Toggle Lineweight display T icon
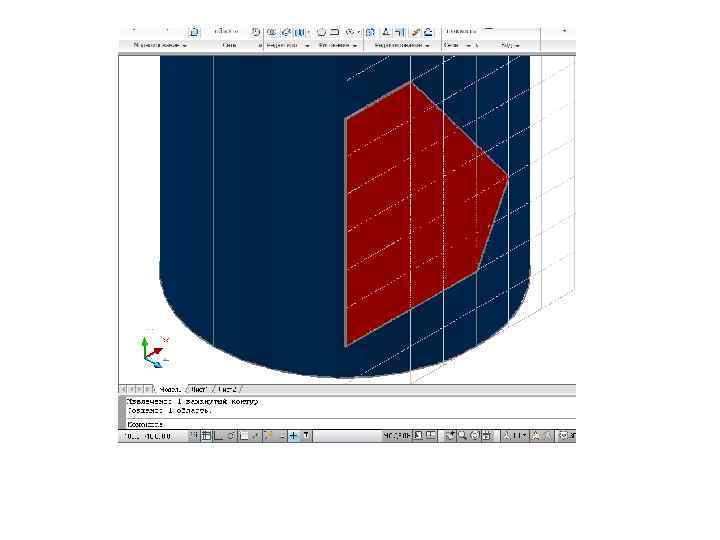720x540 pixels. click(x=306, y=436)
